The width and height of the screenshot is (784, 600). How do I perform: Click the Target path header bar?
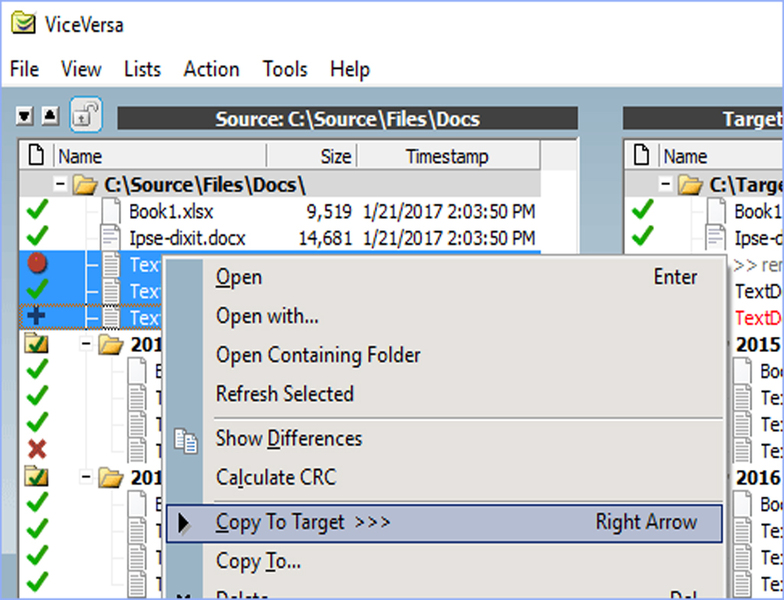(703, 119)
